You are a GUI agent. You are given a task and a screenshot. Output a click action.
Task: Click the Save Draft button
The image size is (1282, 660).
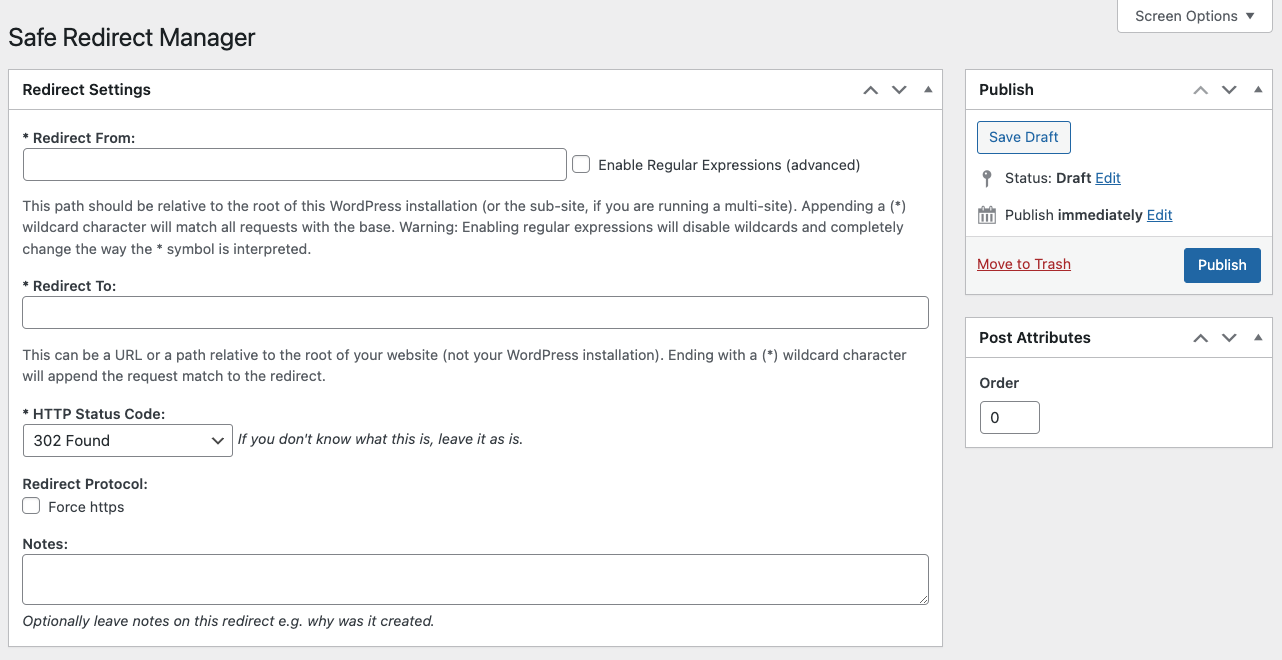point(1023,137)
